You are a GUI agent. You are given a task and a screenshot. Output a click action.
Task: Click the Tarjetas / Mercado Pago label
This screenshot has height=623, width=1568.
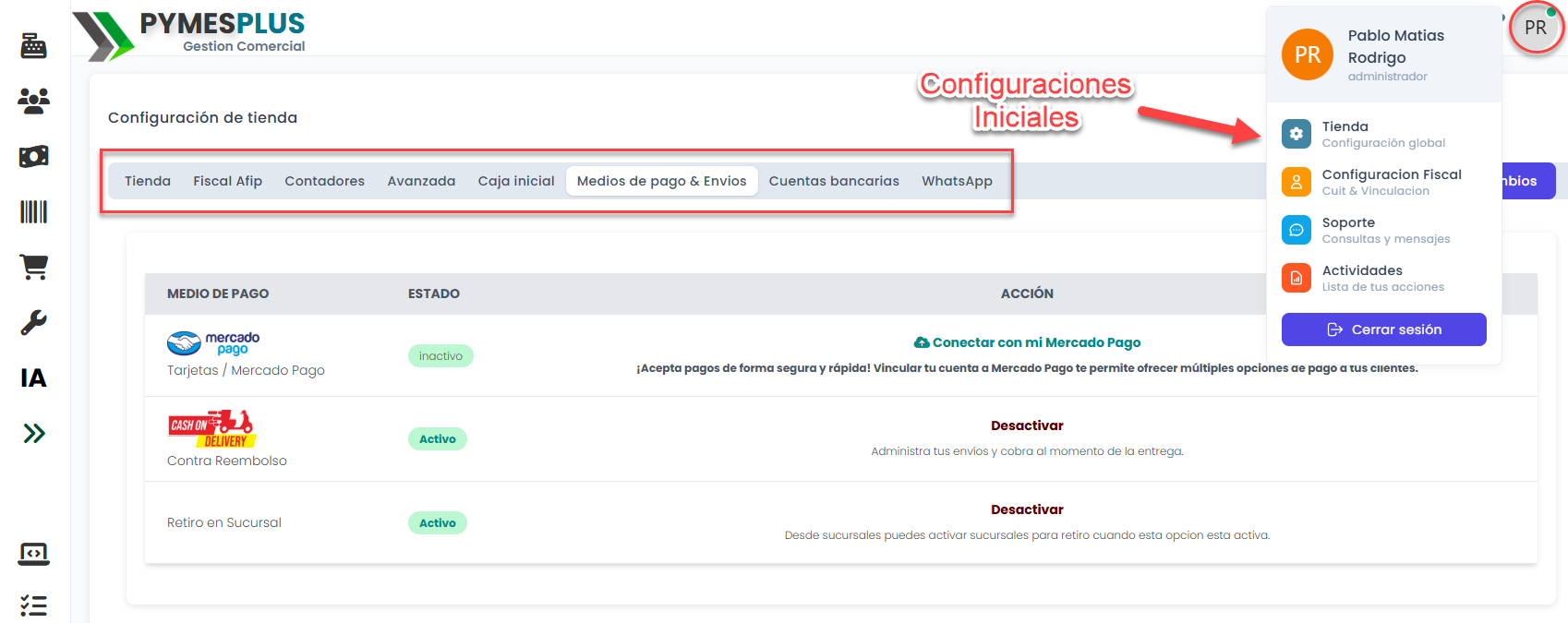tap(246, 370)
